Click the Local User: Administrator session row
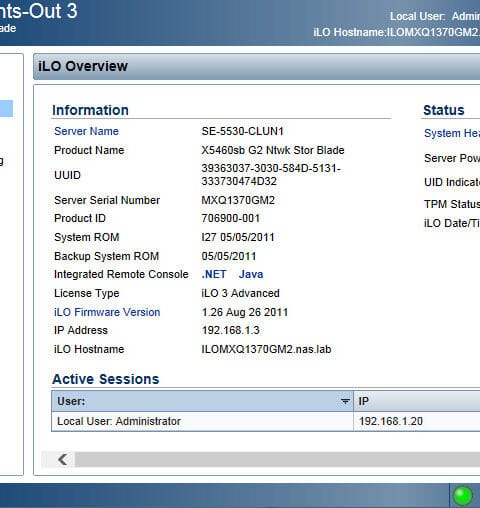The width and height of the screenshot is (480, 508). pyautogui.click(x=266, y=421)
